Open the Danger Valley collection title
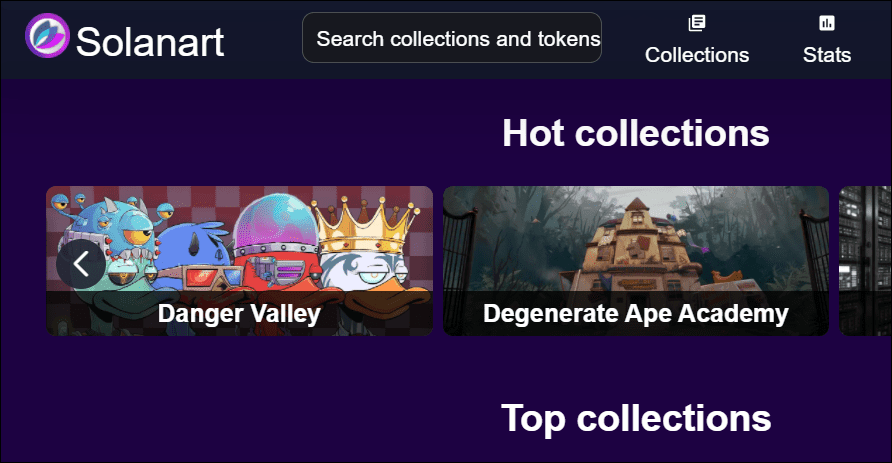Viewport: 892px width, 463px height. [x=239, y=313]
